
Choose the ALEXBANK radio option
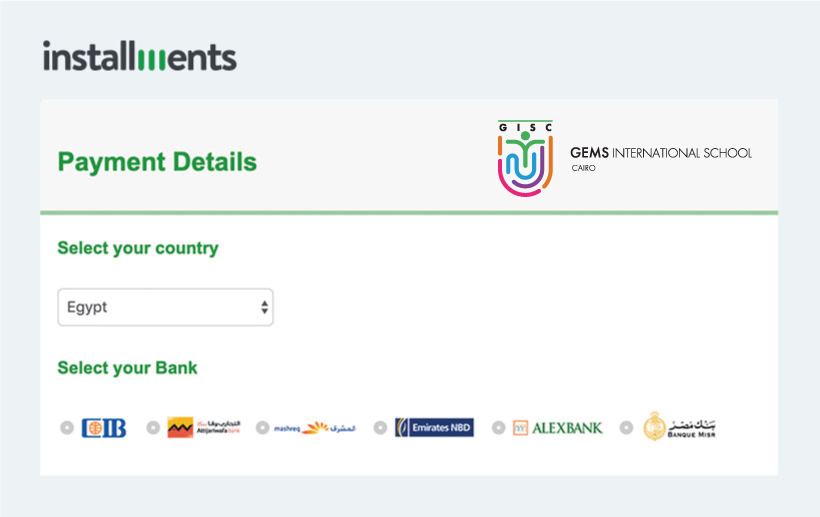click(x=498, y=428)
